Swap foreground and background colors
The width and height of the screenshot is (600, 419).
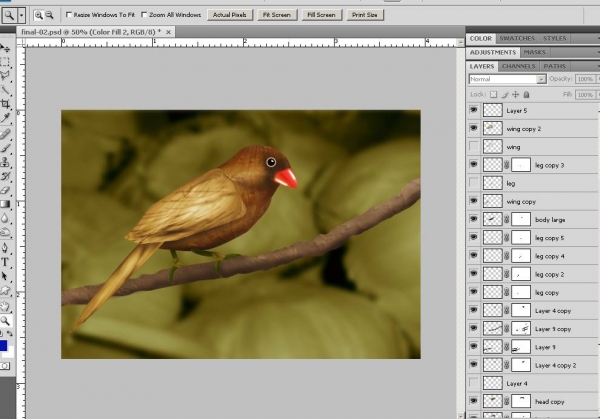[10, 334]
